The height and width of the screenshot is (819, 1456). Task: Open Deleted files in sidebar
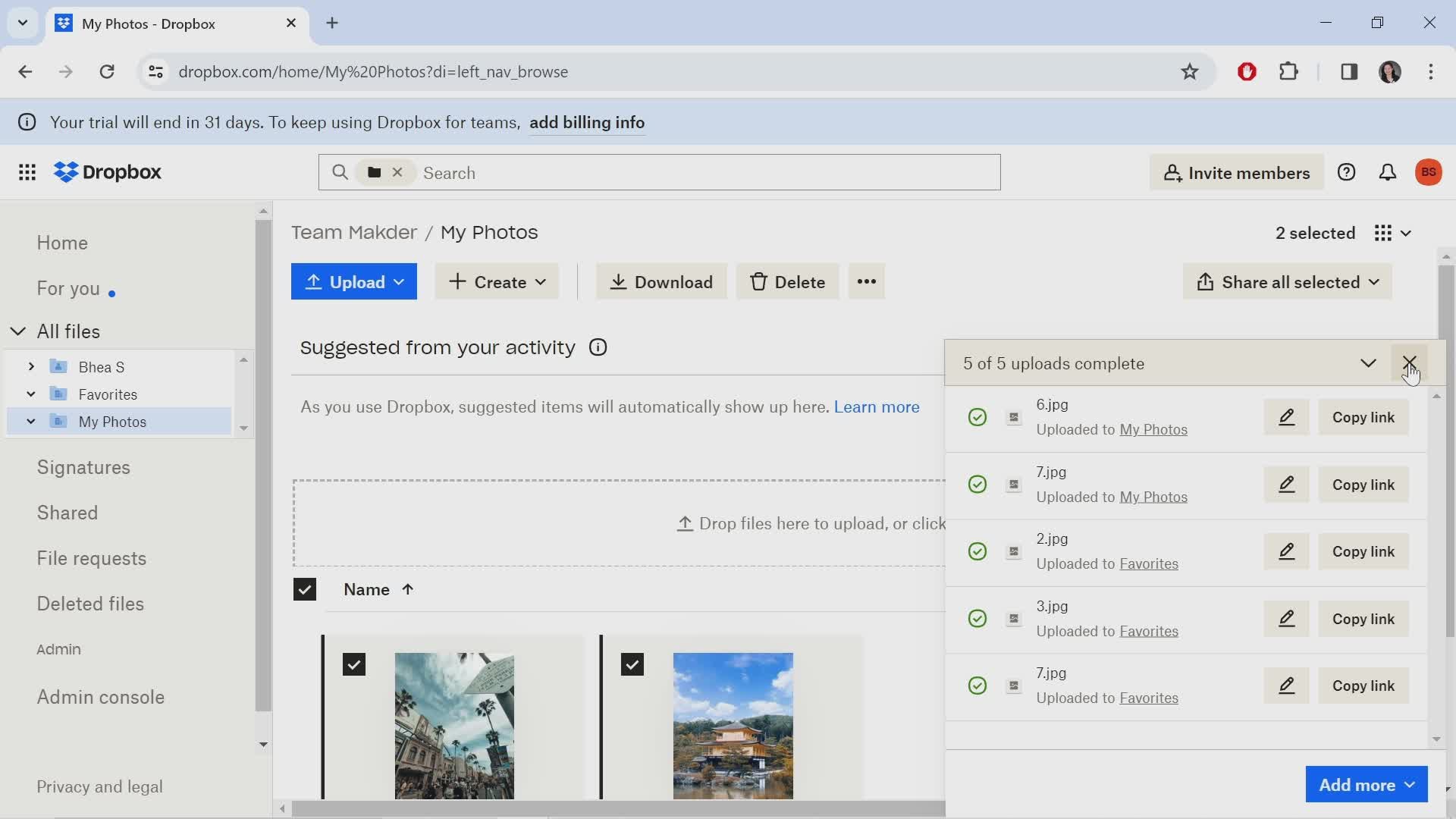[x=90, y=604]
